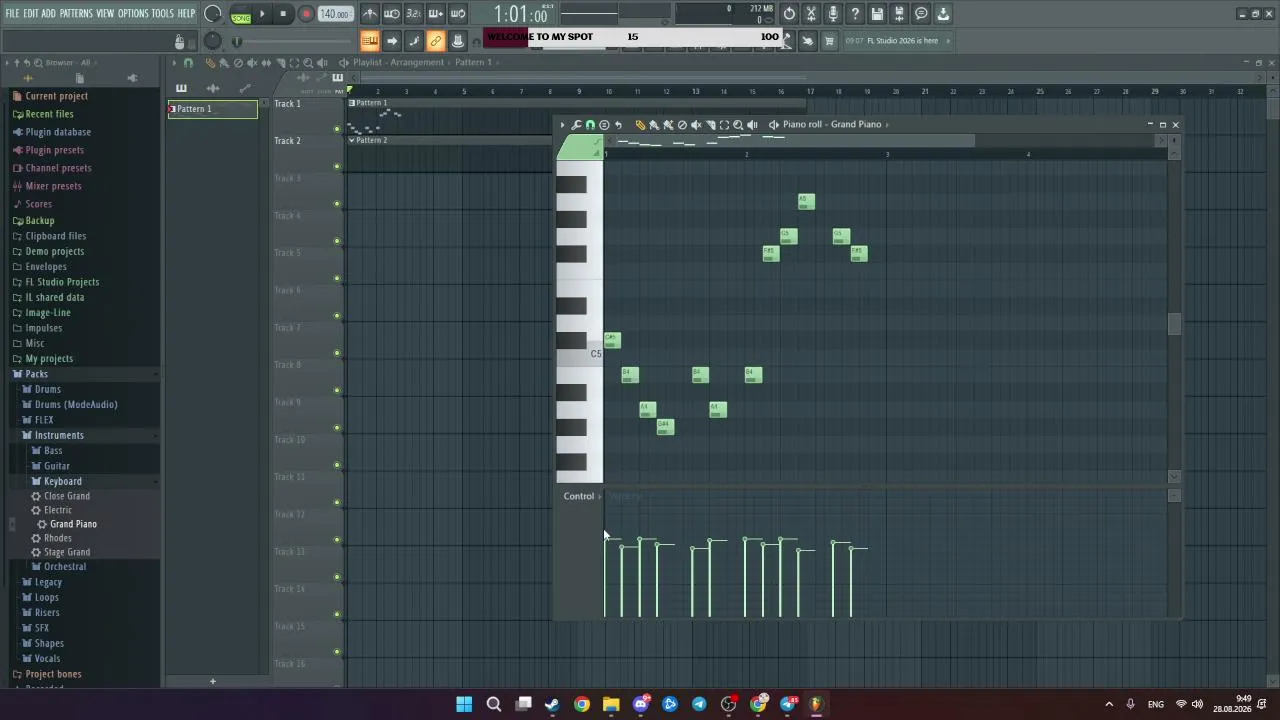Click the Piano roll stamp tool icon
Image resolution: width=1280 pixels, height=720 pixels.
[x=604, y=125]
